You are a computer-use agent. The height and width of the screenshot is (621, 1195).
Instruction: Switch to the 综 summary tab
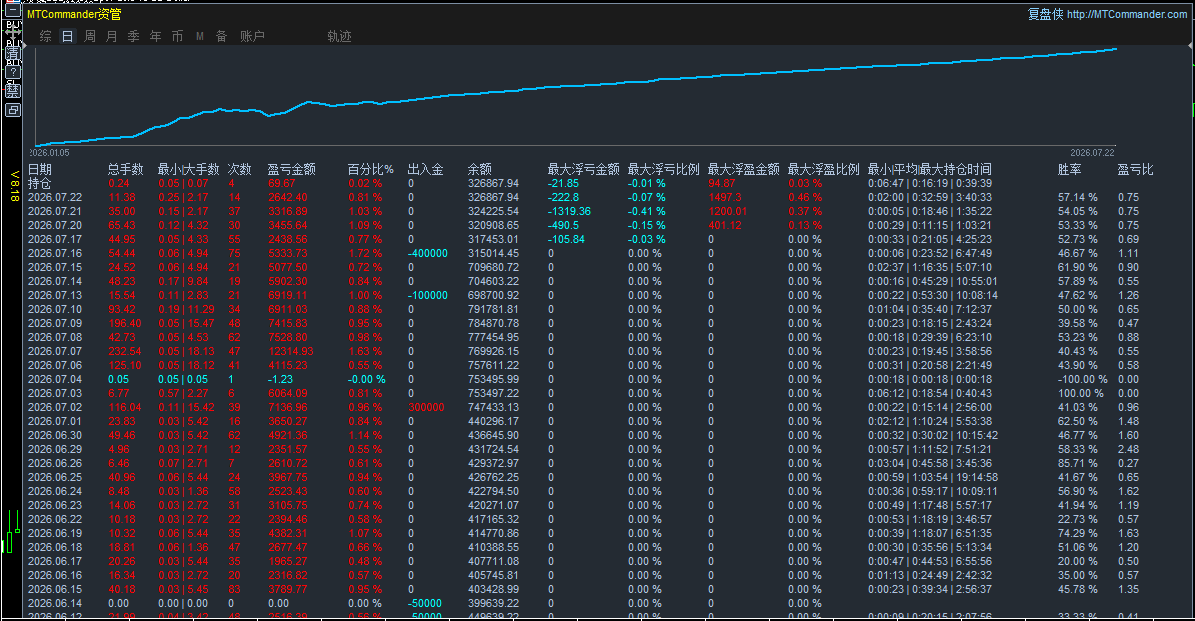[x=46, y=36]
